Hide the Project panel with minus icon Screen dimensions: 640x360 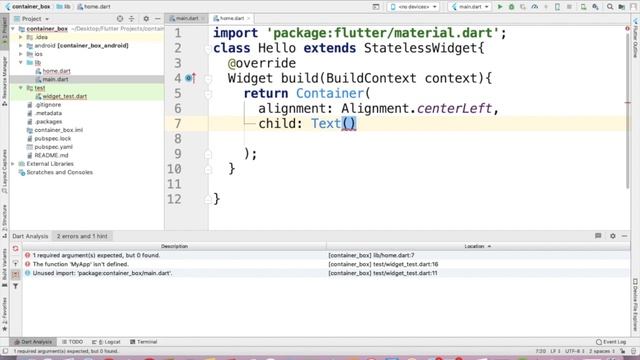(158, 19)
